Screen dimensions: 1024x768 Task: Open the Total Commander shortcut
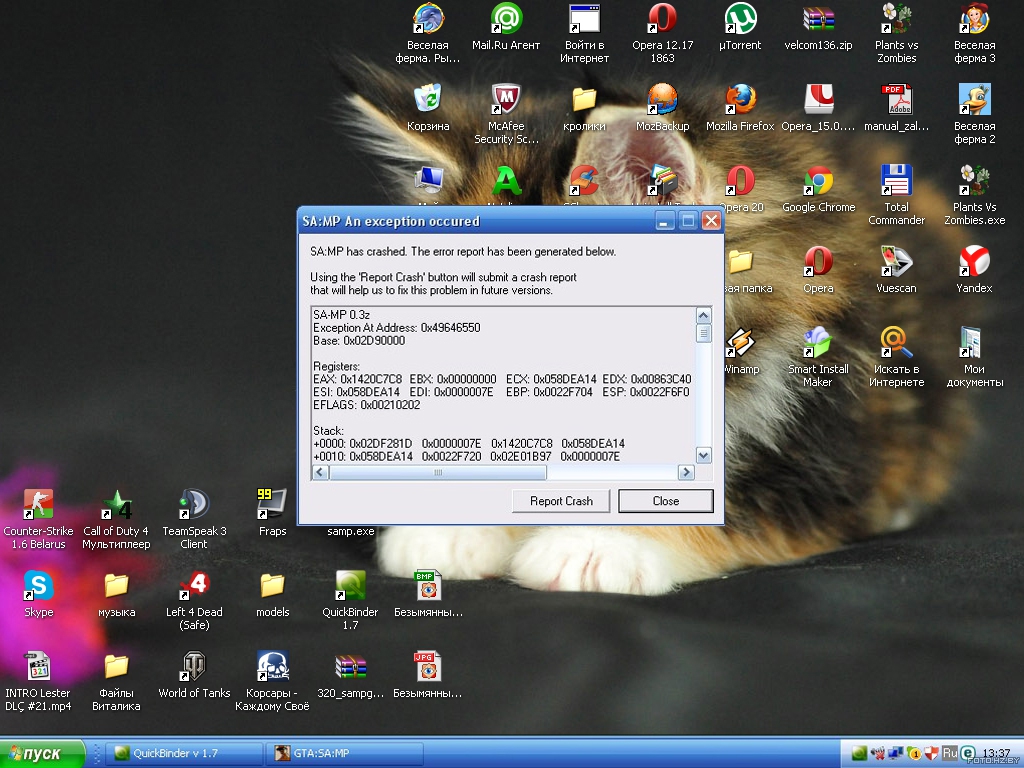click(897, 196)
